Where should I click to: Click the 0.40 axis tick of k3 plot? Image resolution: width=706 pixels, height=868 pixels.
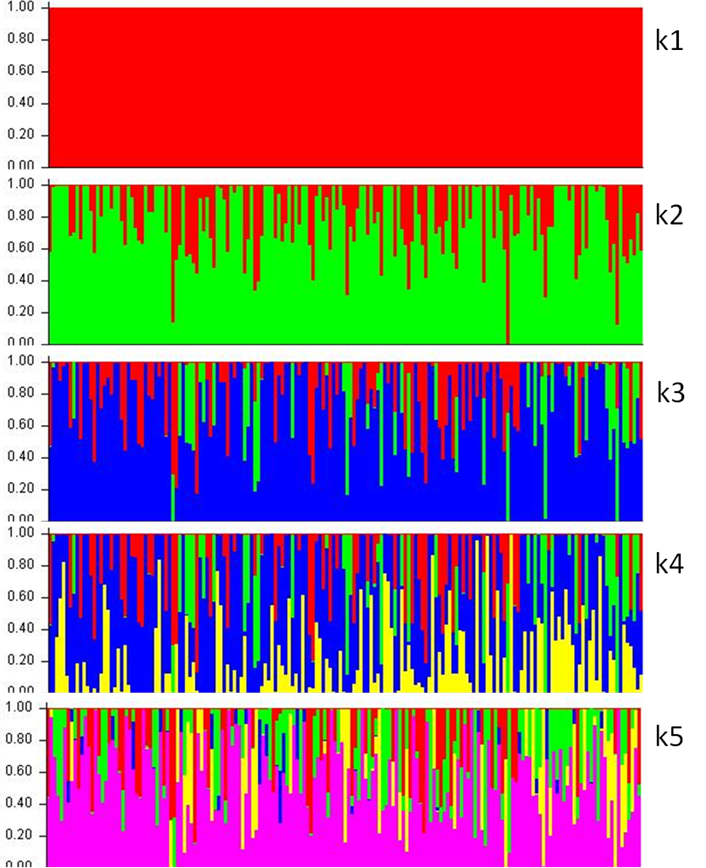point(20,457)
